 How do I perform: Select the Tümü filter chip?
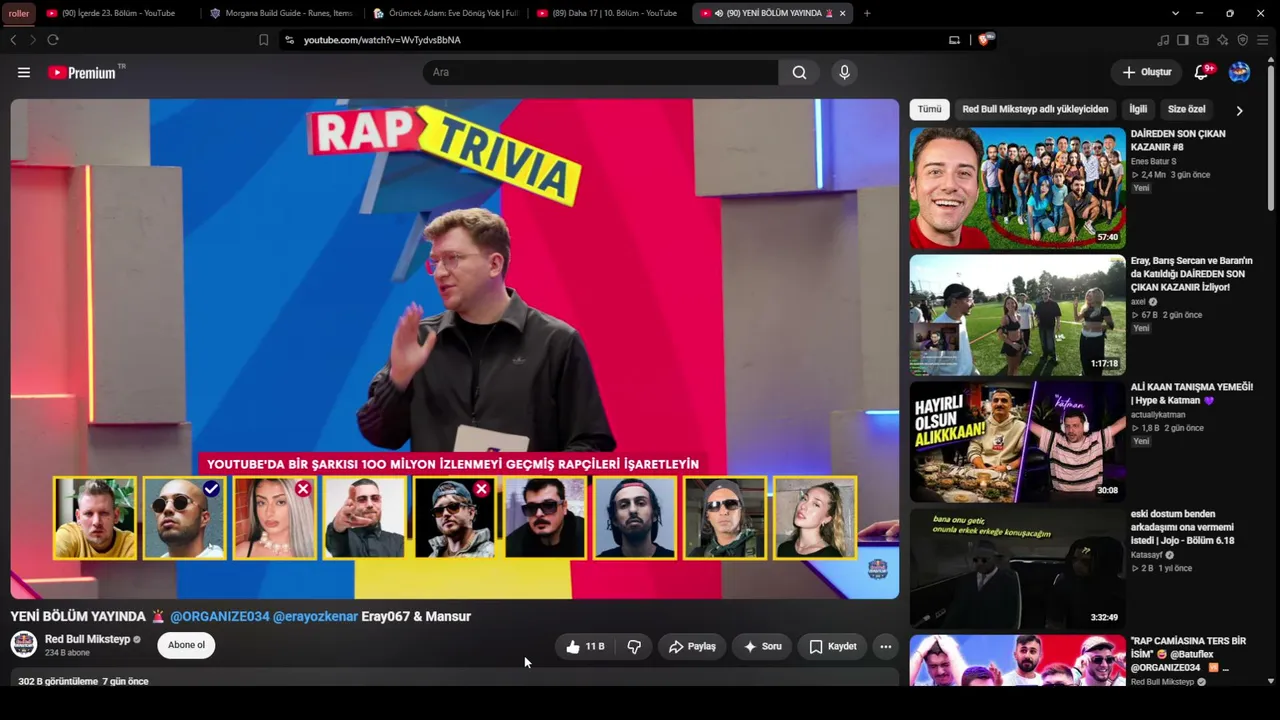click(x=929, y=109)
